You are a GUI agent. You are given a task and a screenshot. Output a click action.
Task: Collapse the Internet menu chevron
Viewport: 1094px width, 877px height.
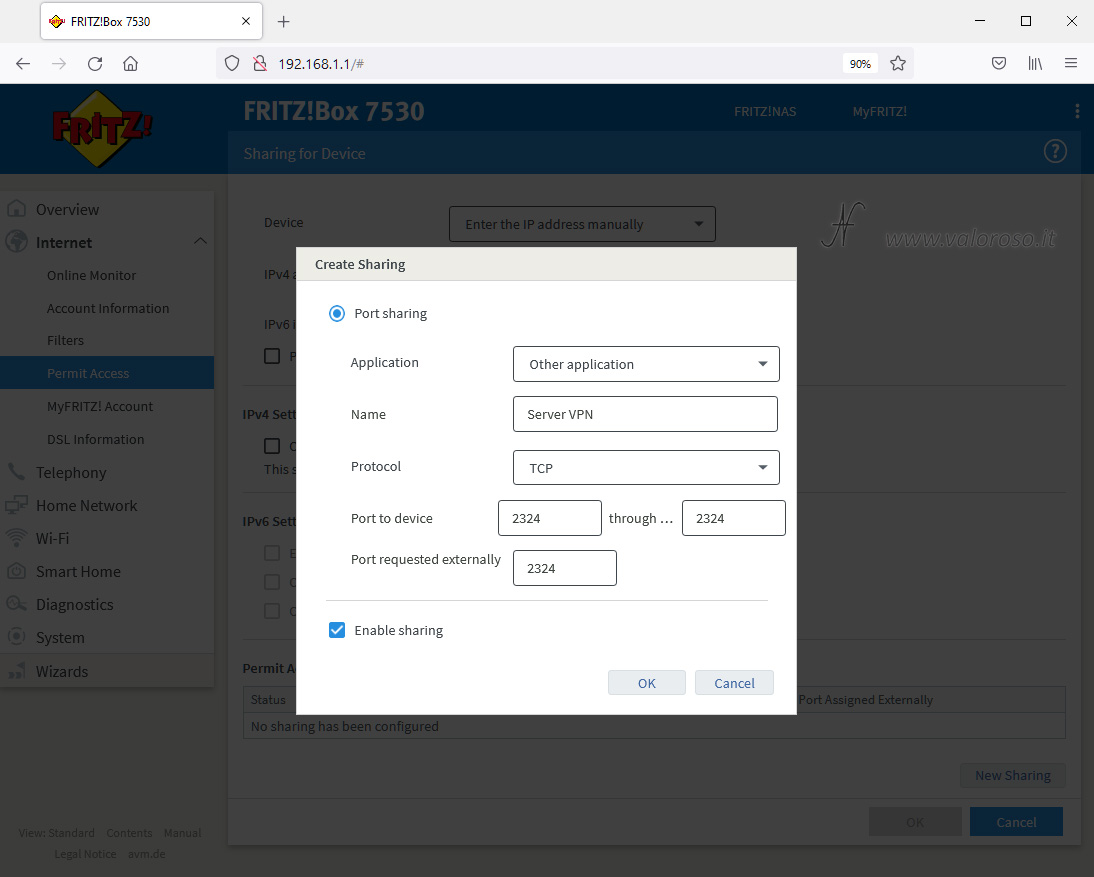pyautogui.click(x=200, y=241)
